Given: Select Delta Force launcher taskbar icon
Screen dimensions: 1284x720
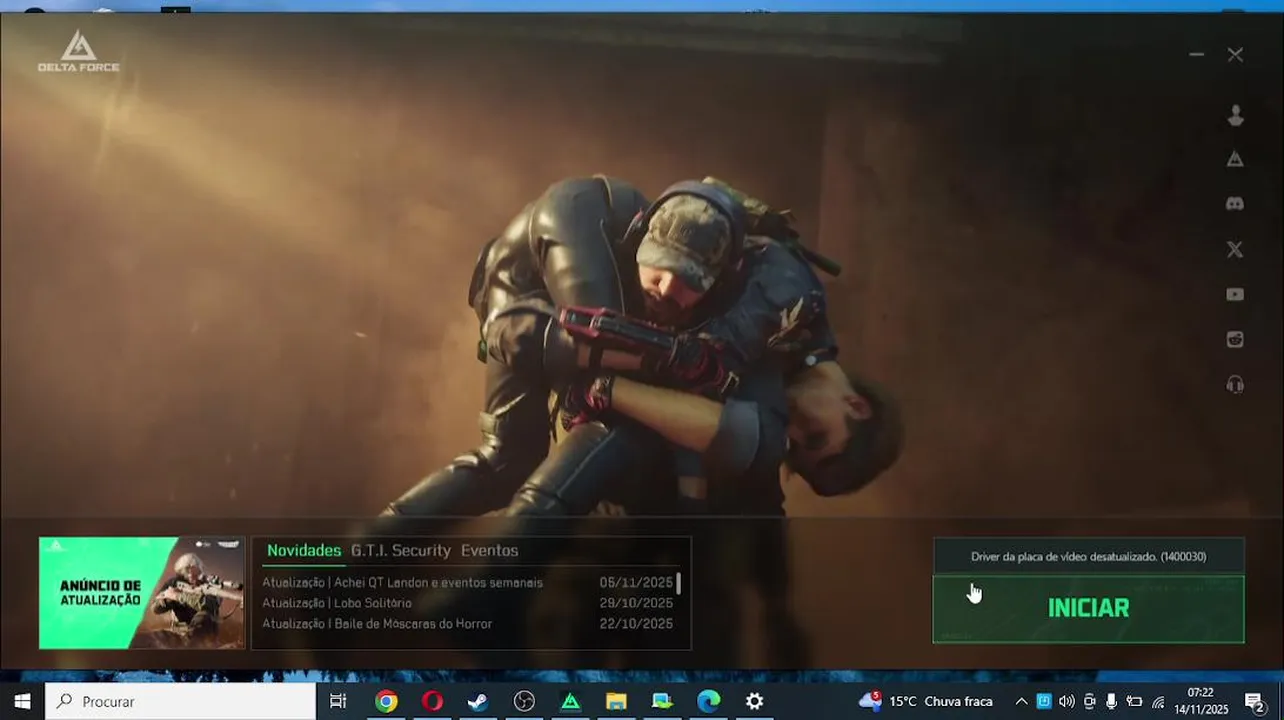Looking at the screenshot, I should (x=570, y=701).
